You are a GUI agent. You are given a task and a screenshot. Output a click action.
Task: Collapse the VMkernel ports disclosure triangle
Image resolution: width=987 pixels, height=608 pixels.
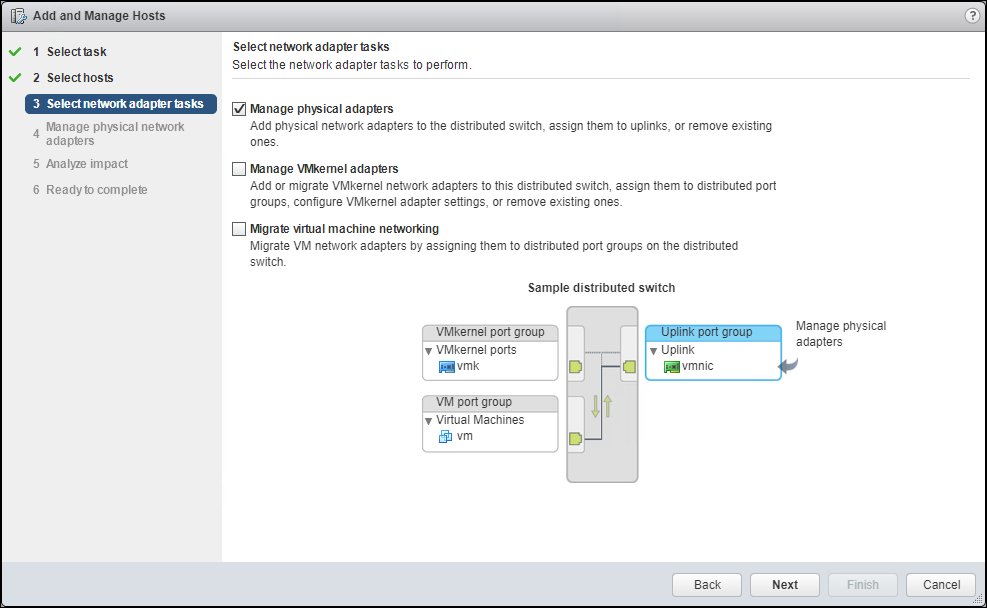click(431, 351)
